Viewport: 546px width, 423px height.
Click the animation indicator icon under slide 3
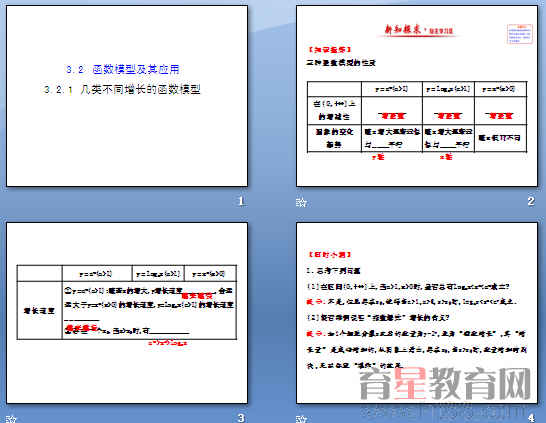click(x=11, y=418)
